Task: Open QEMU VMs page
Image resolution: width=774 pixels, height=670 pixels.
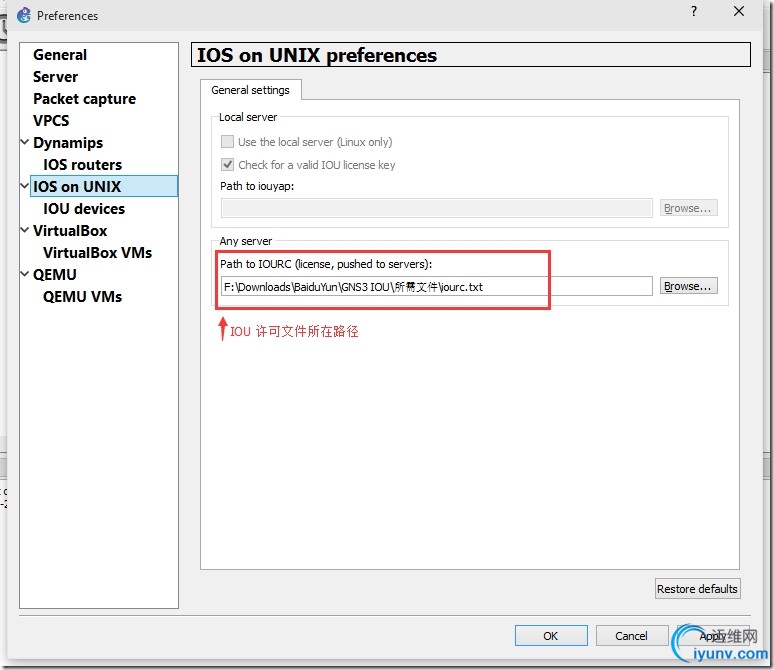Action: [82, 297]
